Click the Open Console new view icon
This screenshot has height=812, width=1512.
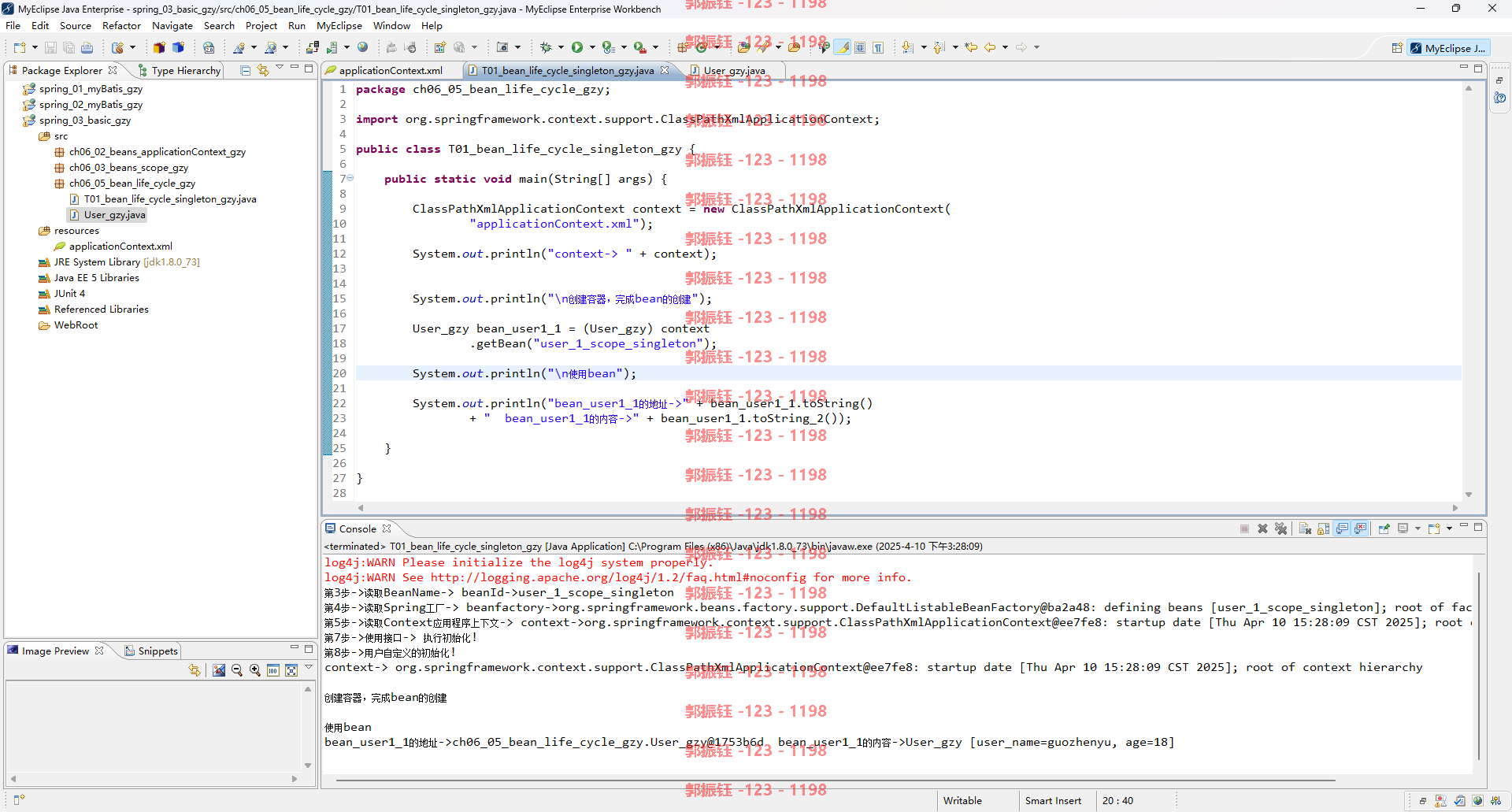click(1434, 528)
